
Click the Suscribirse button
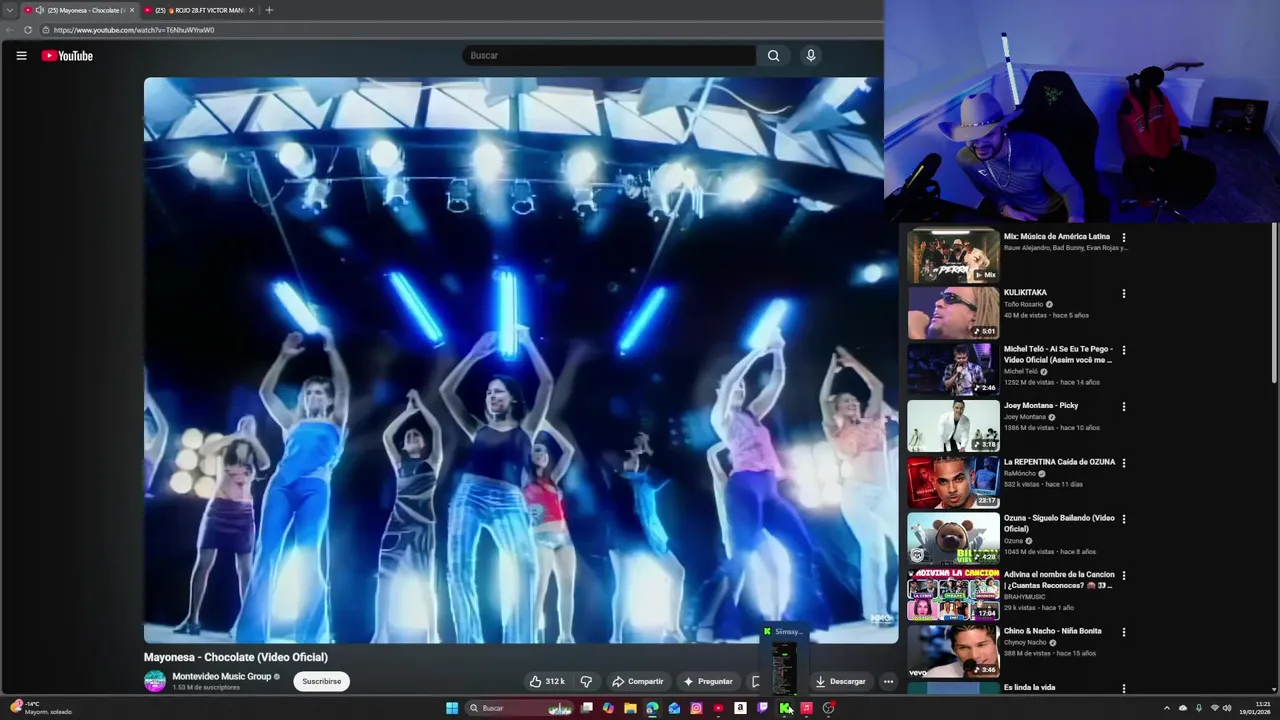321,681
